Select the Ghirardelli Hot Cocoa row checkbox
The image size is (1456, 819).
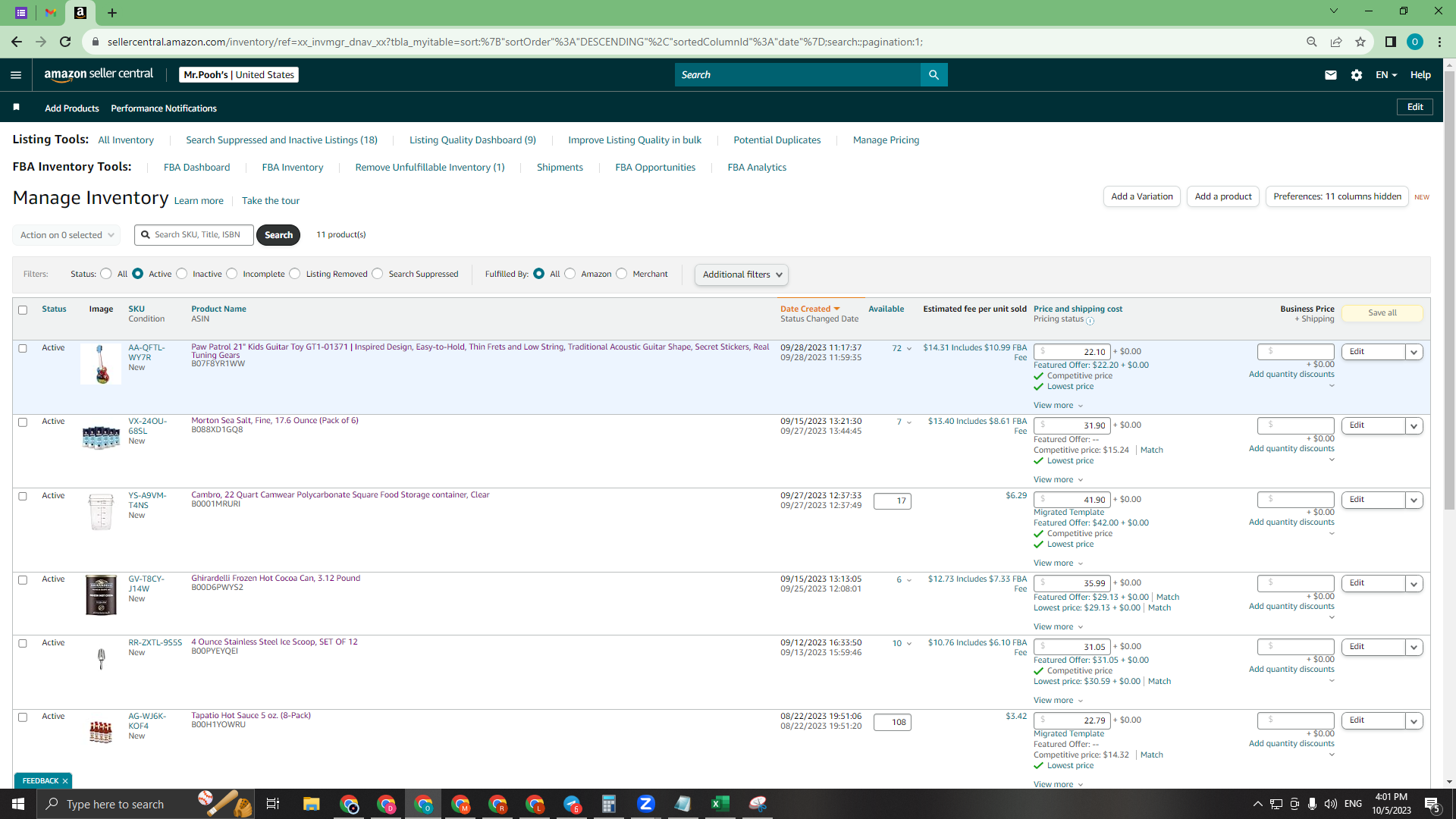coord(23,579)
